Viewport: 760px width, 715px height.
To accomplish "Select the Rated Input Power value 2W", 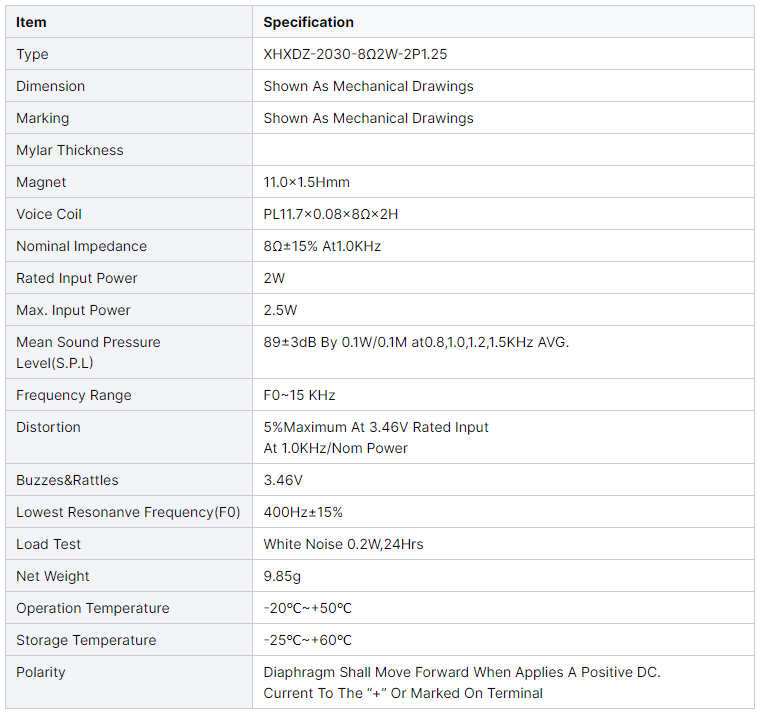I will click(x=274, y=278).
